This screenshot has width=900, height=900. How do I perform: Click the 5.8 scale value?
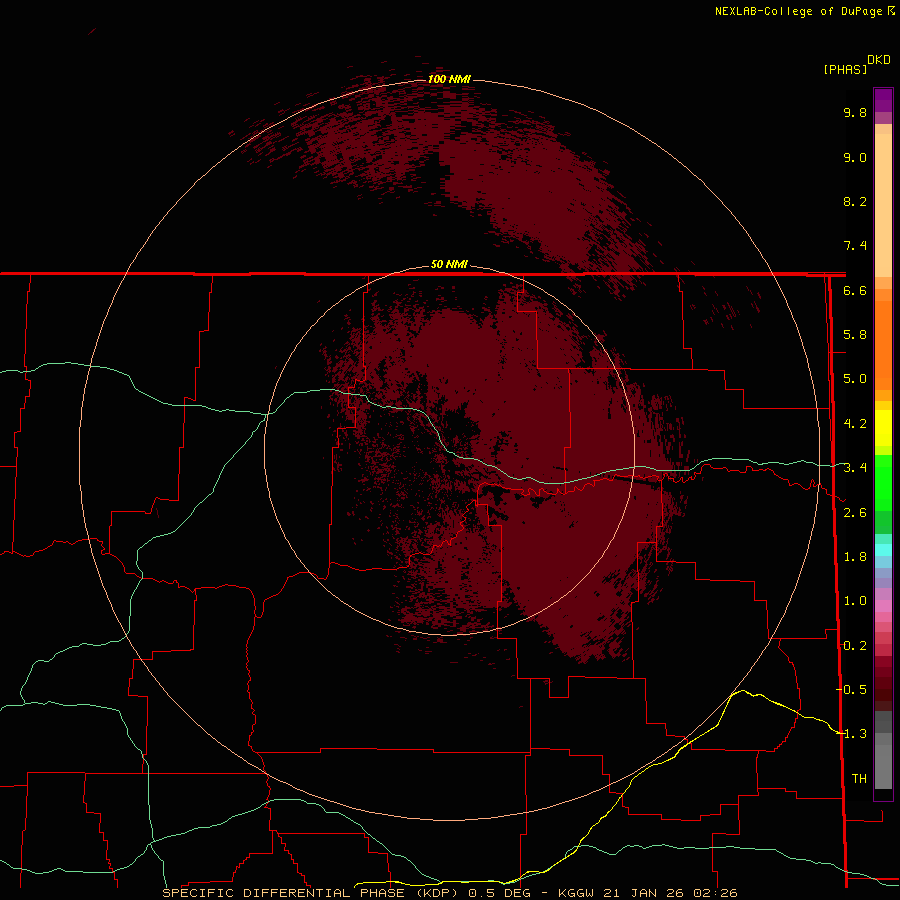855,335
